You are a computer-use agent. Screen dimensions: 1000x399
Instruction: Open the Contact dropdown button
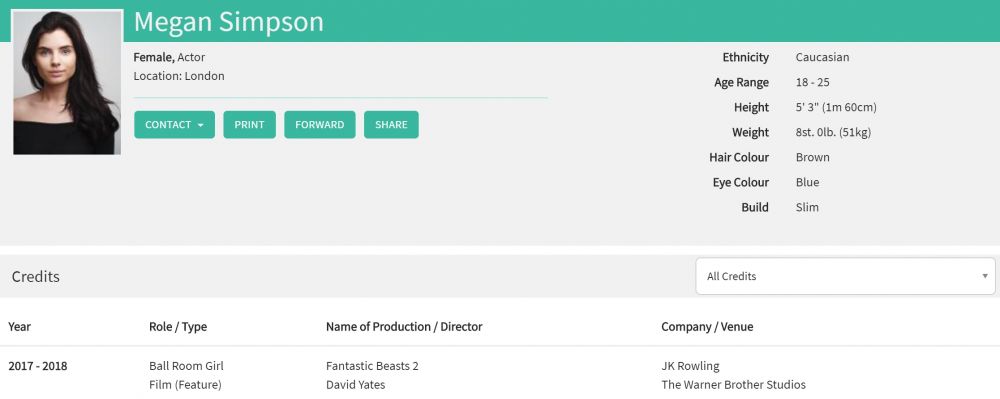click(x=174, y=125)
